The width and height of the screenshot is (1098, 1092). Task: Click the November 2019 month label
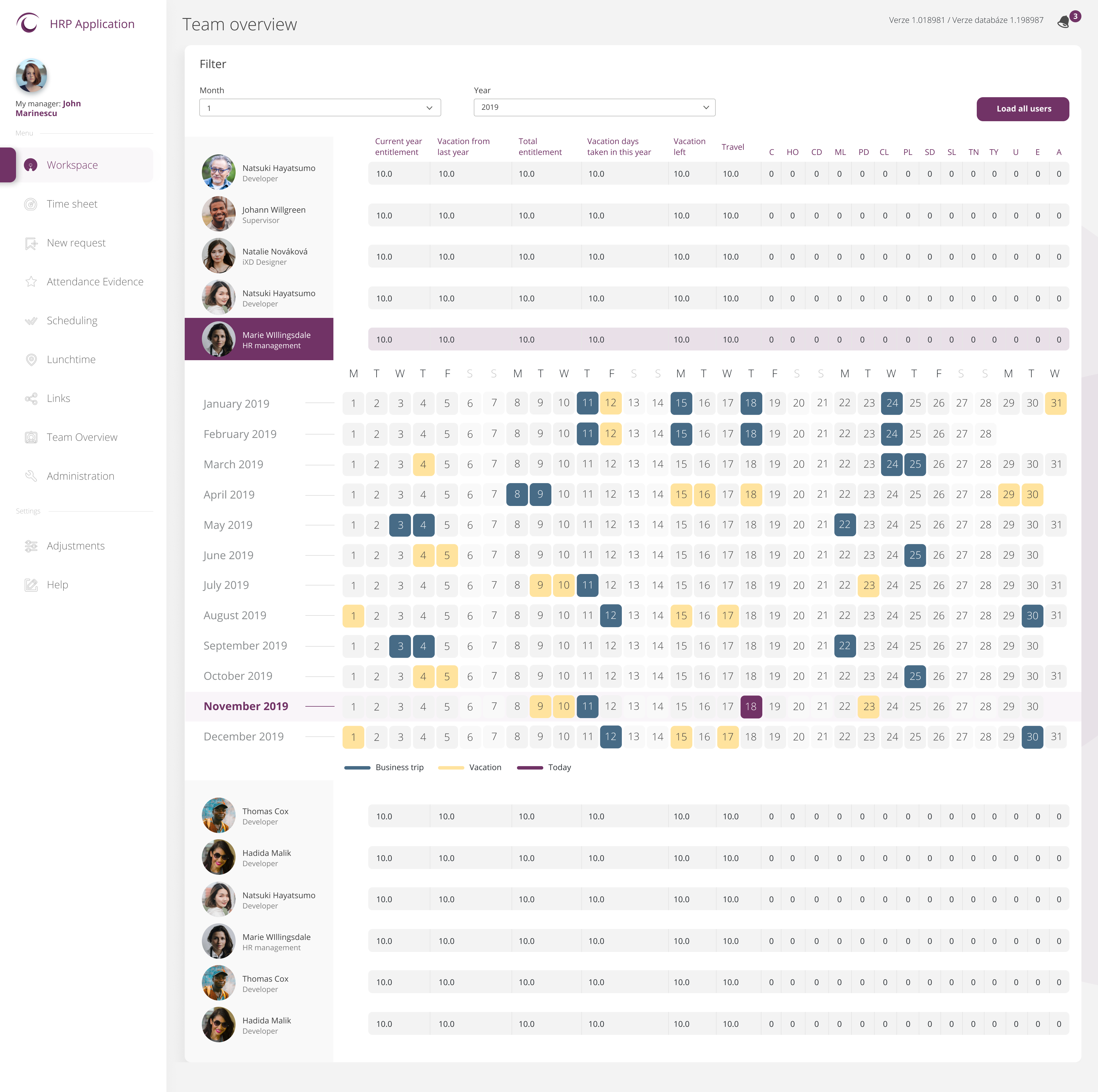coord(246,706)
